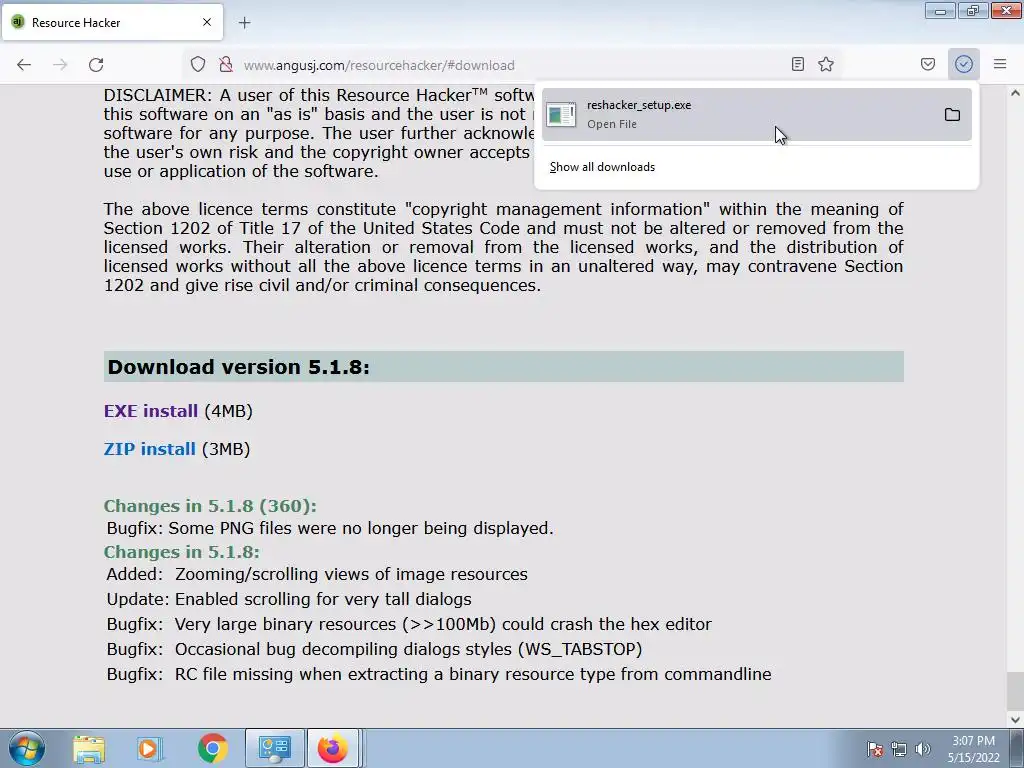
Task: Reload the current page
Action: click(x=96, y=65)
